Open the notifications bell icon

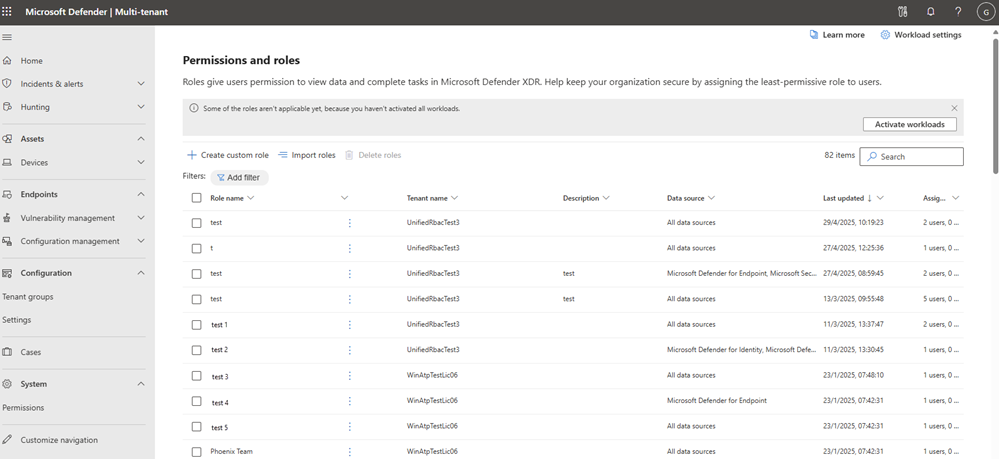[931, 11]
